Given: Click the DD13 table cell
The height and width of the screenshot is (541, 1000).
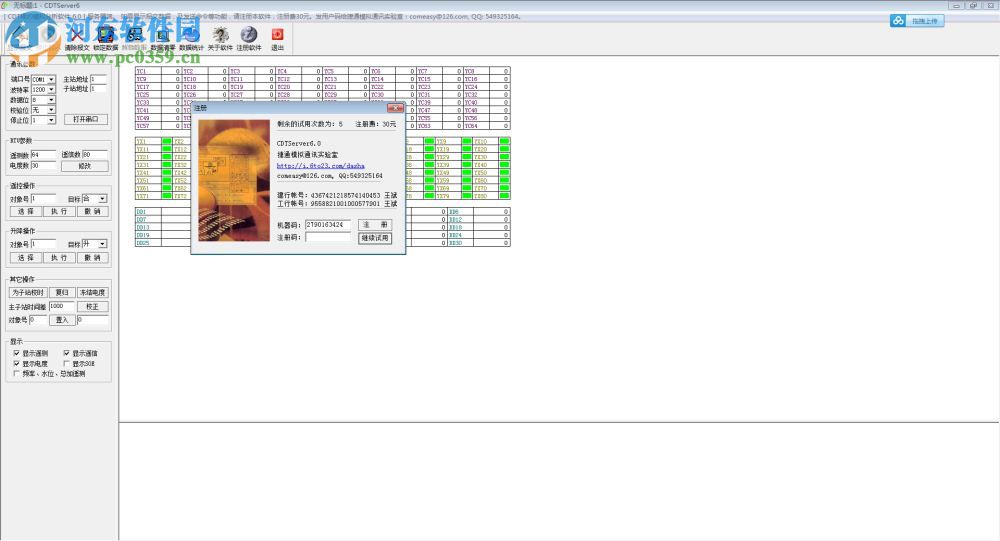Looking at the screenshot, I should point(148,227).
